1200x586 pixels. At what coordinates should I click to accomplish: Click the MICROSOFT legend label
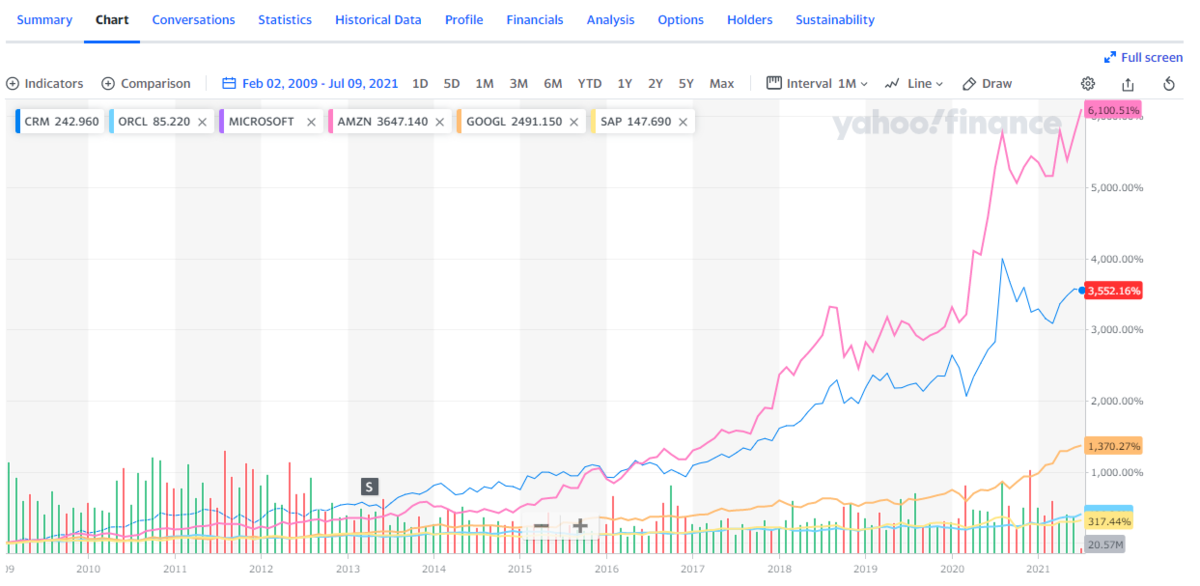pos(261,122)
